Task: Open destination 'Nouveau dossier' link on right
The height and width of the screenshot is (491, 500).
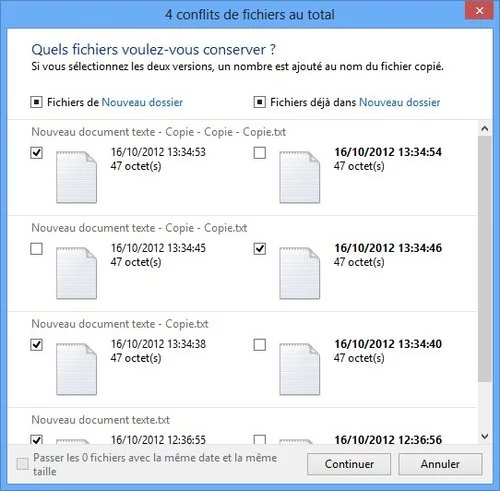Action: [400, 102]
